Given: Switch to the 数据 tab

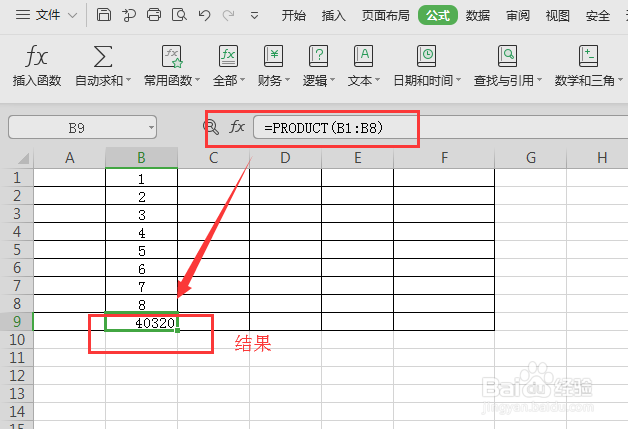Looking at the screenshot, I should click(x=477, y=16).
